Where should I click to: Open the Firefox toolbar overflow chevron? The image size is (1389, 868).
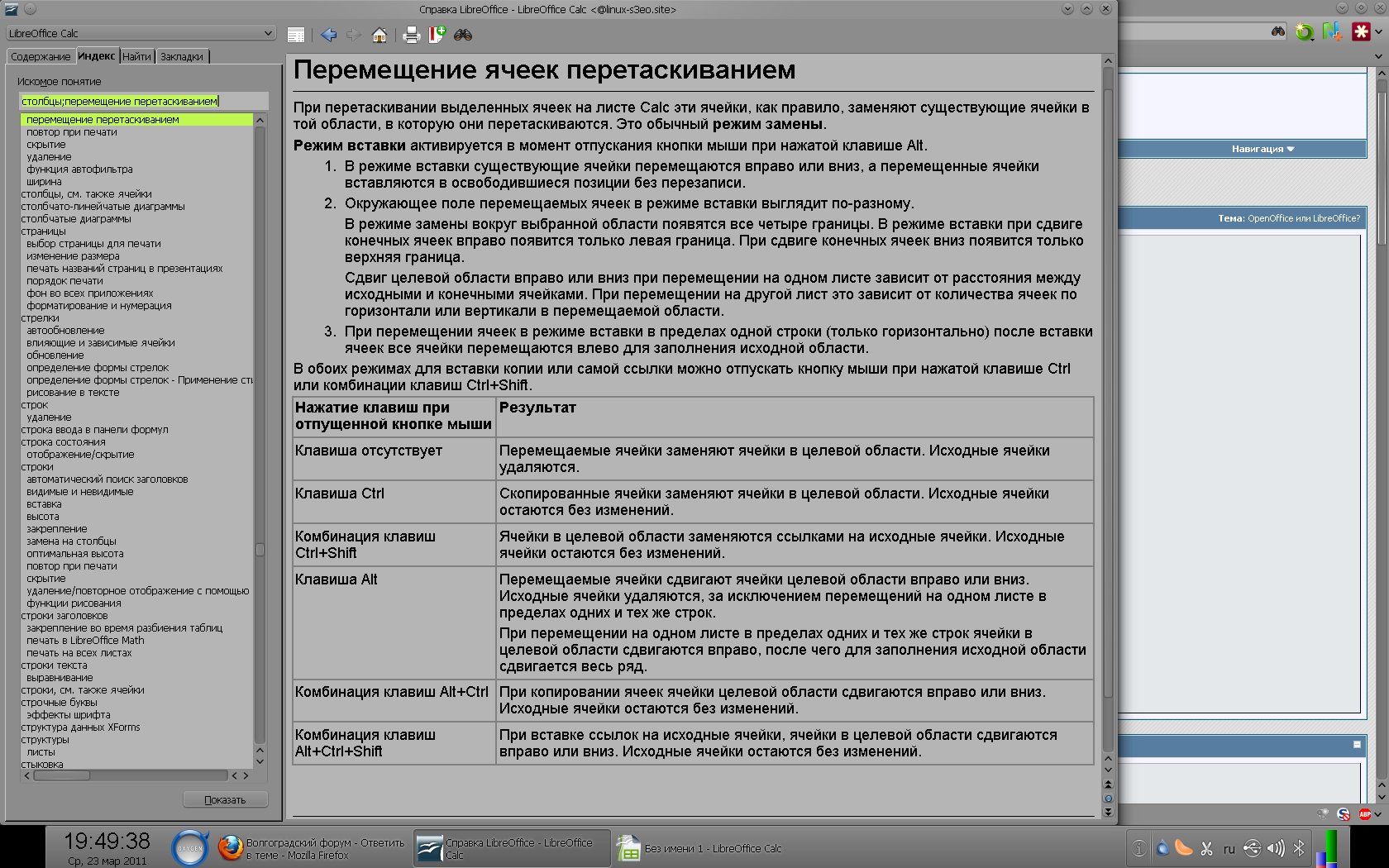1378,31
